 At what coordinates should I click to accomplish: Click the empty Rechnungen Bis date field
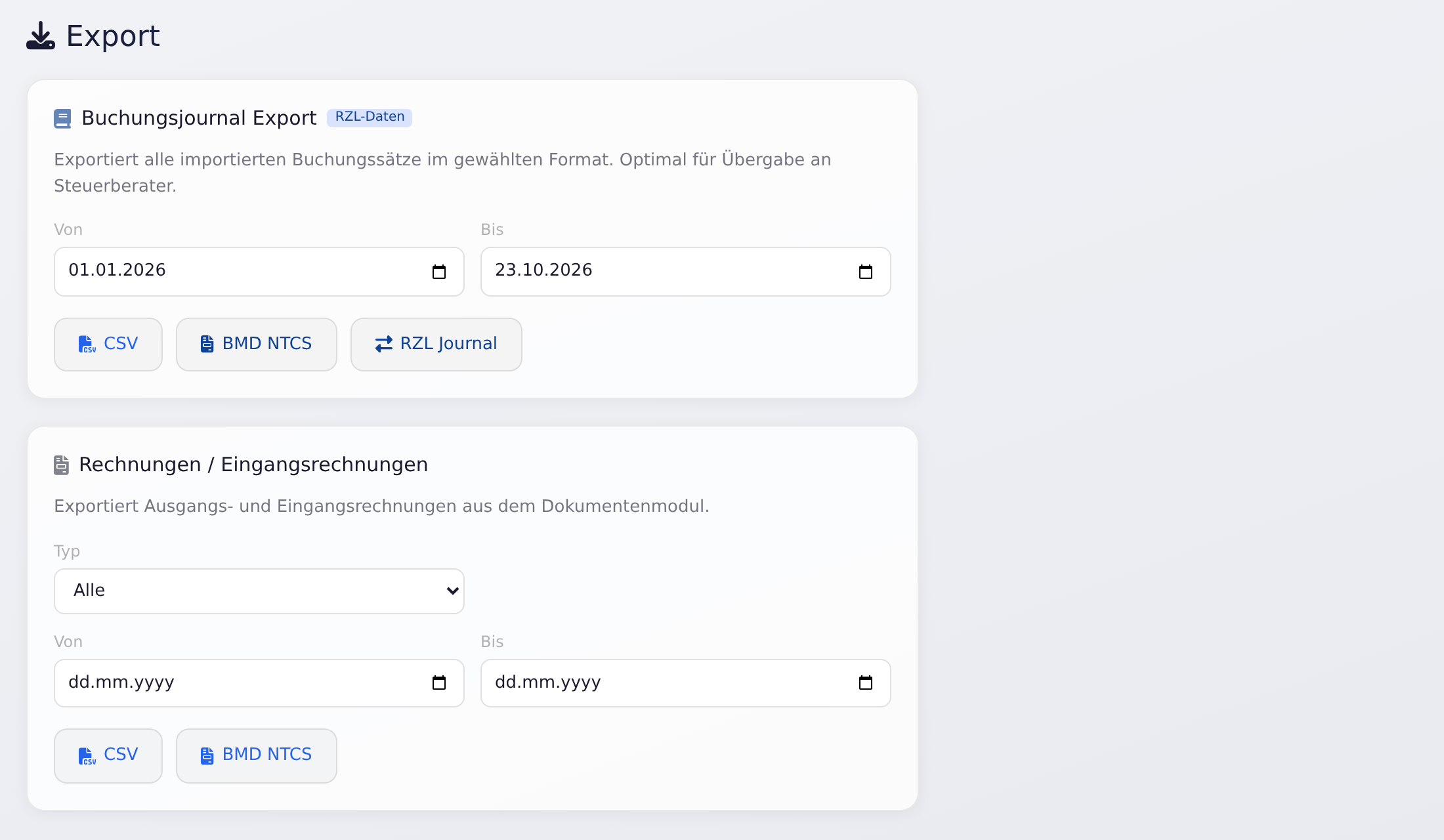(x=686, y=683)
